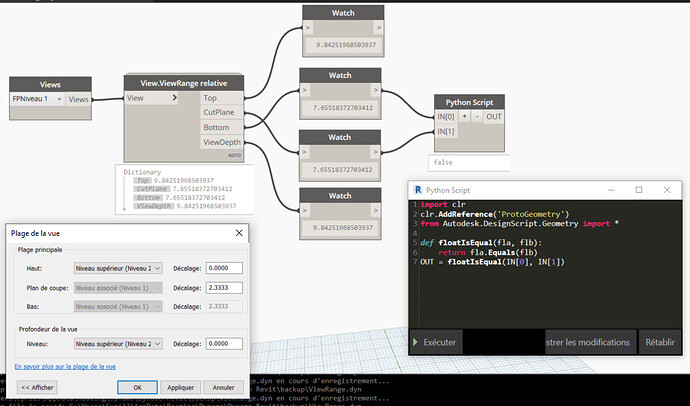
Task: Click the ViewDepth entry in dictionary preview
Action: [x=186, y=206]
